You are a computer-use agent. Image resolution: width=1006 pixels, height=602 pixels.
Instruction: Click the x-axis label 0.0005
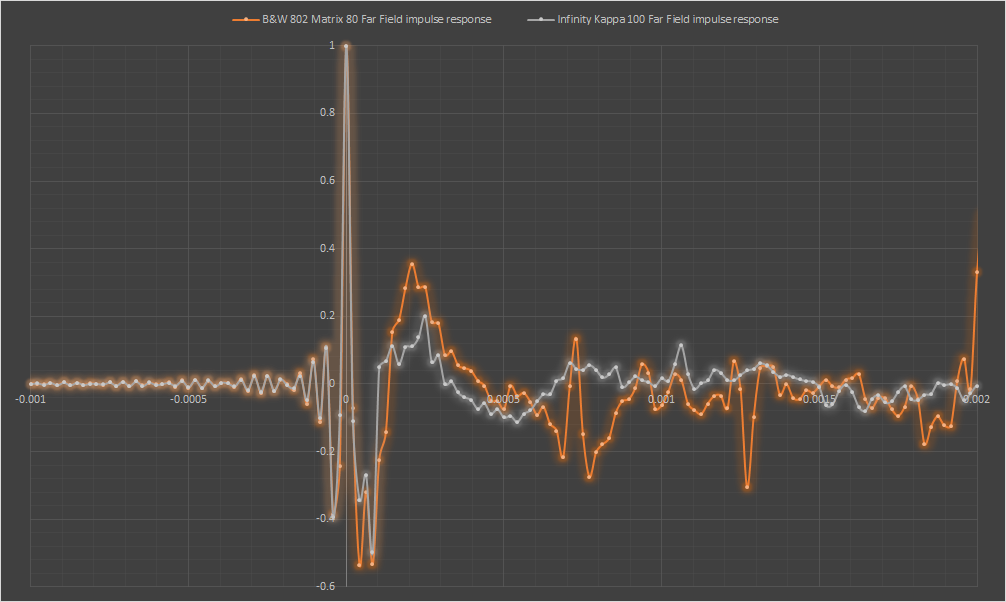click(x=504, y=399)
